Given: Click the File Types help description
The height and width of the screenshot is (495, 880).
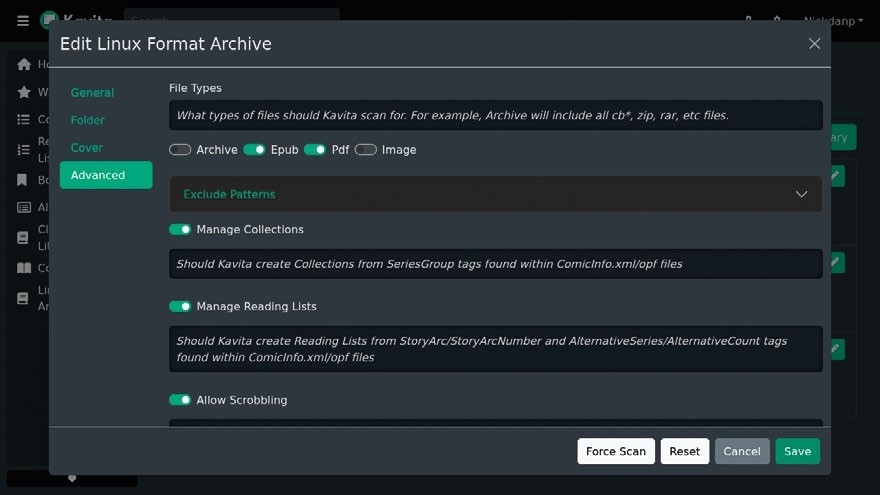Looking at the screenshot, I should (452, 115).
